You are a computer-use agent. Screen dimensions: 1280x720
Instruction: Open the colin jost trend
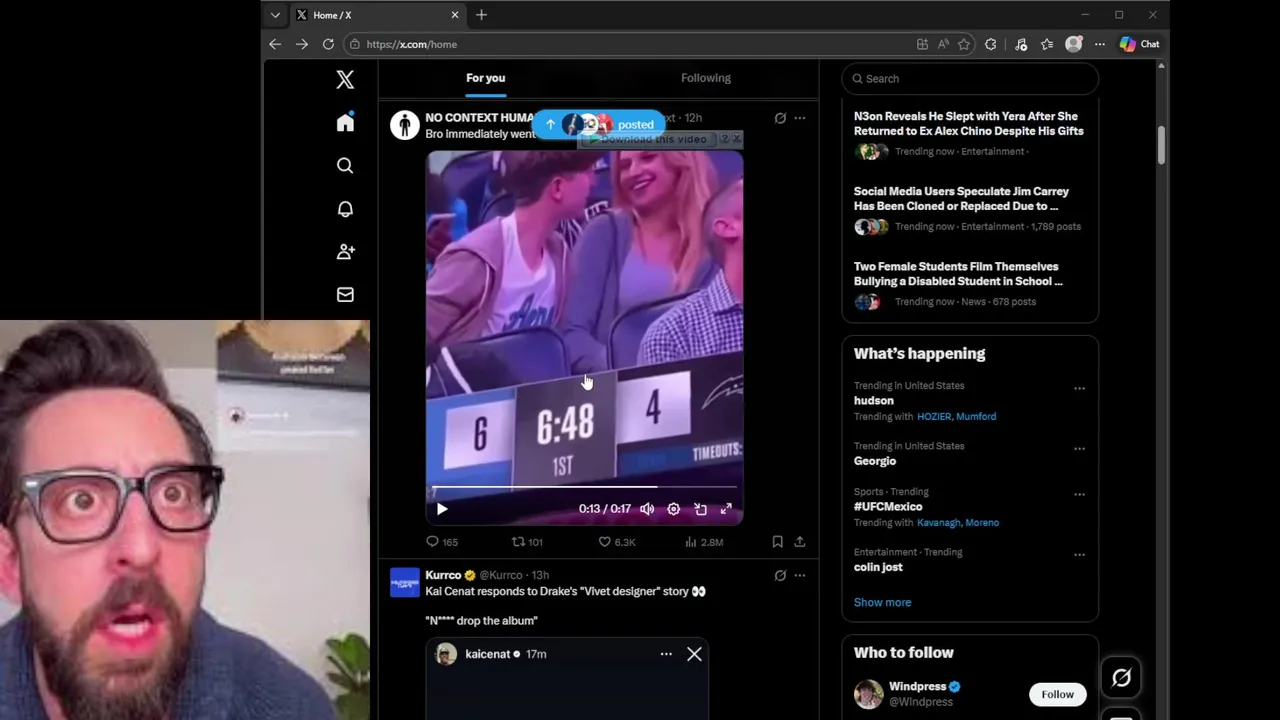[x=878, y=567]
